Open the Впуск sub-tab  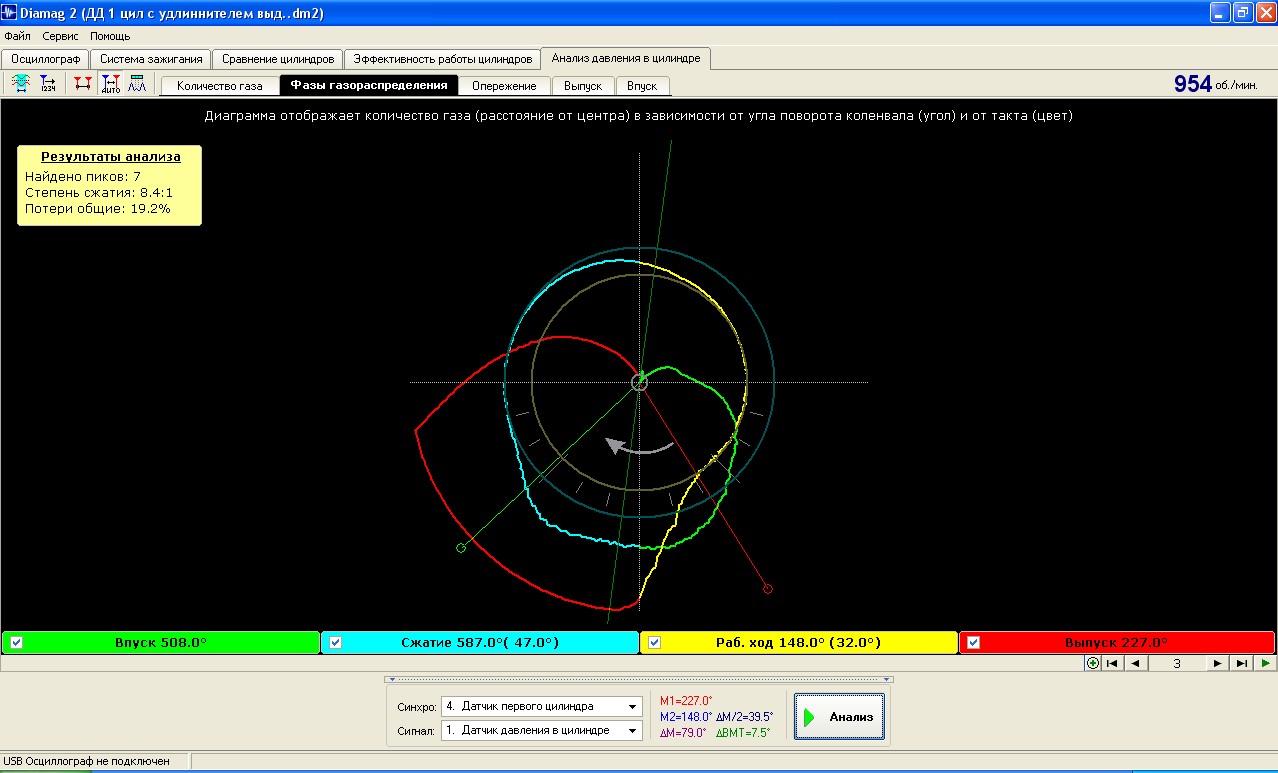pyautogui.click(x=642, y=86)
